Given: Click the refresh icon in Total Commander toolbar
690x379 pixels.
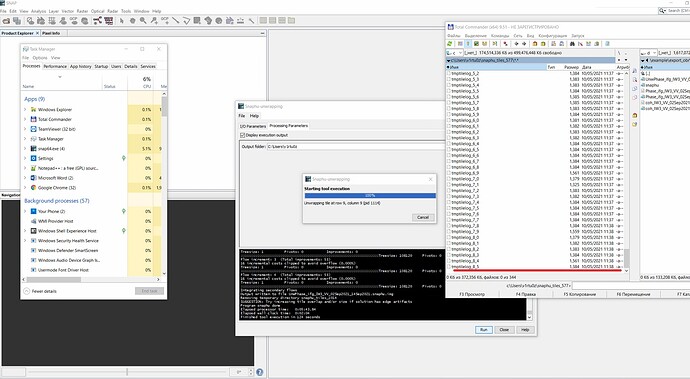Looking at the screenshot, I should coord(449,44).
